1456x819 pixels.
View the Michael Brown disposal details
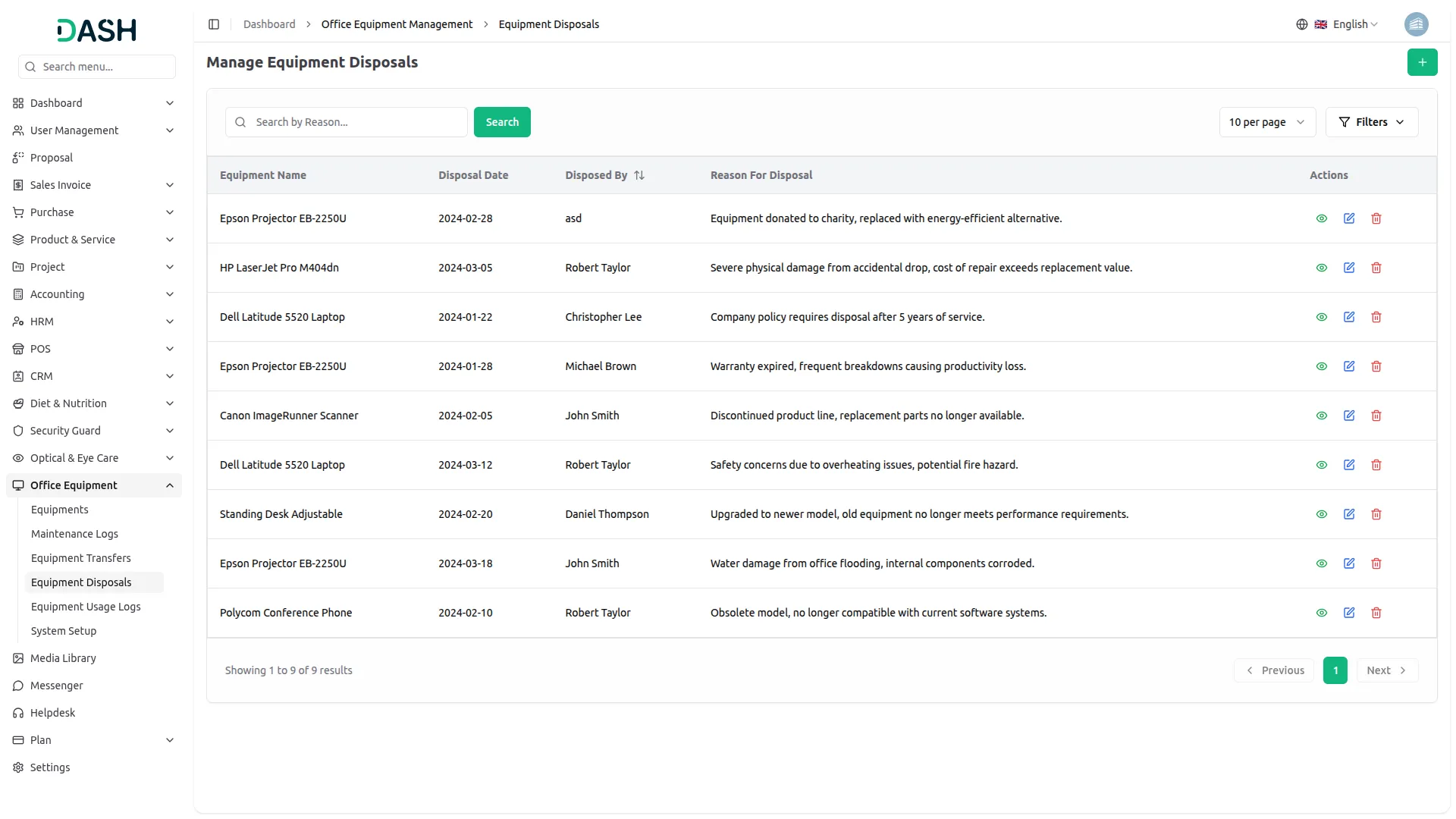pyautogui.click(x=1321, y=366)
